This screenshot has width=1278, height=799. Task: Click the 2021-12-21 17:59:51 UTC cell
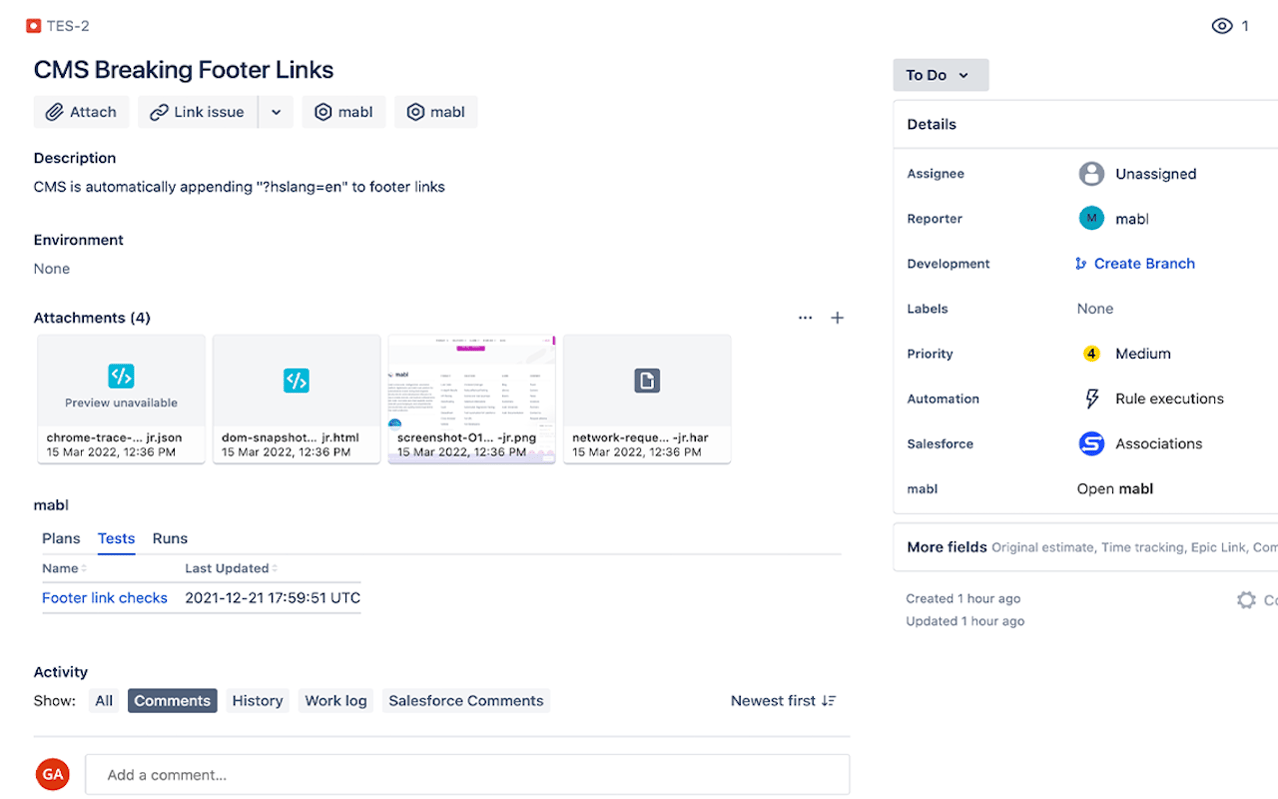(x=273, y=598)
